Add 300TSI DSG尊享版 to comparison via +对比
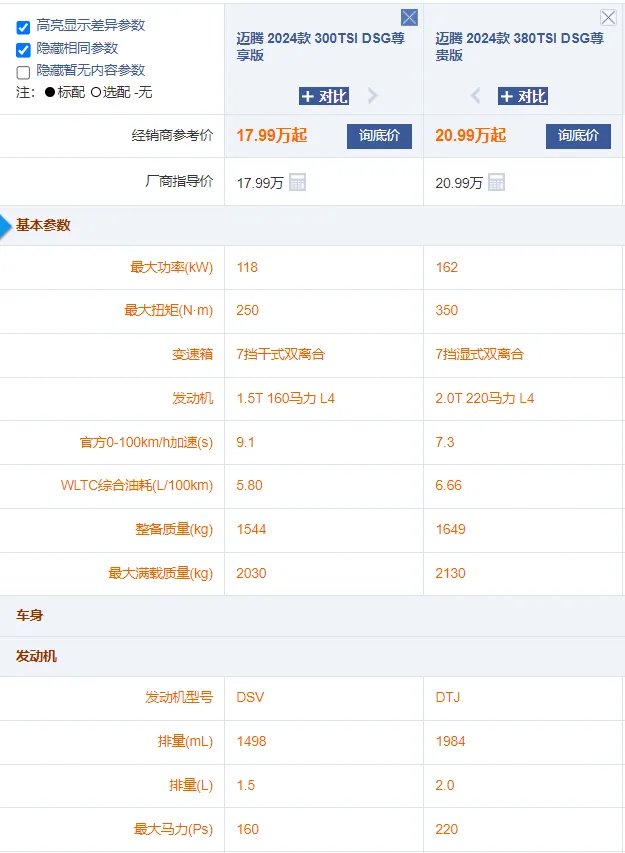 324,96
